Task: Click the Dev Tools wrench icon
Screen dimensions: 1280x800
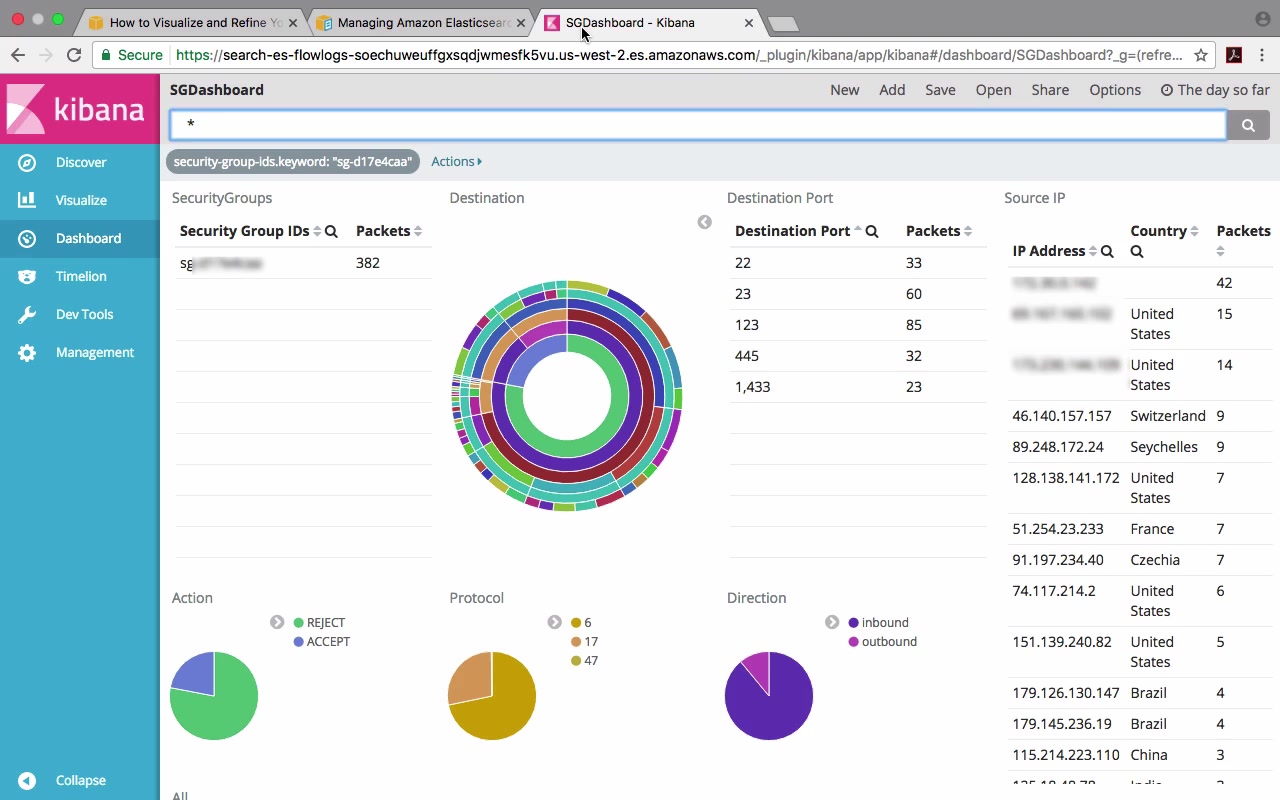Action: pyautogui.click(x=27, y=314)
